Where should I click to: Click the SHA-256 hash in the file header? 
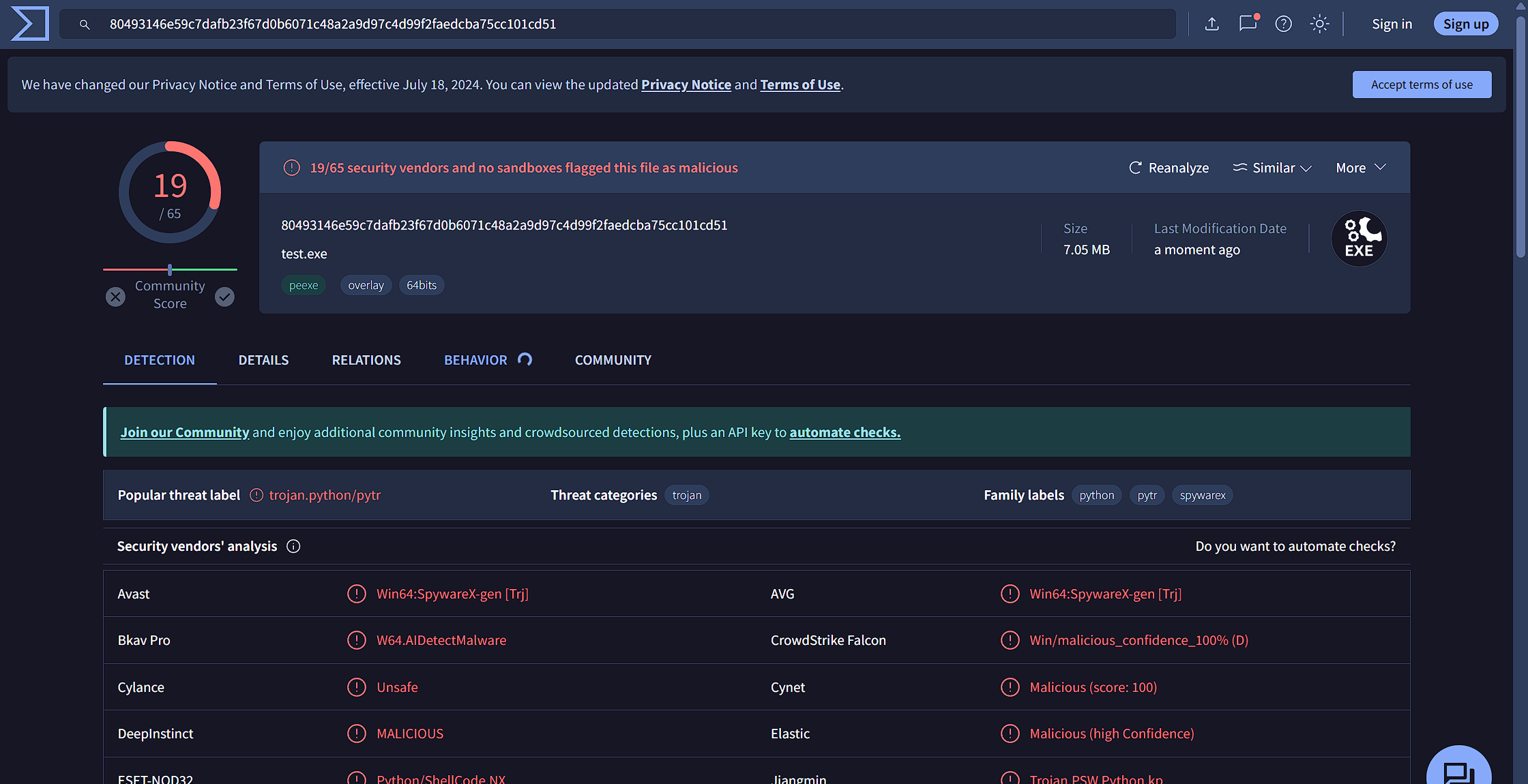[x=504, y=225]
